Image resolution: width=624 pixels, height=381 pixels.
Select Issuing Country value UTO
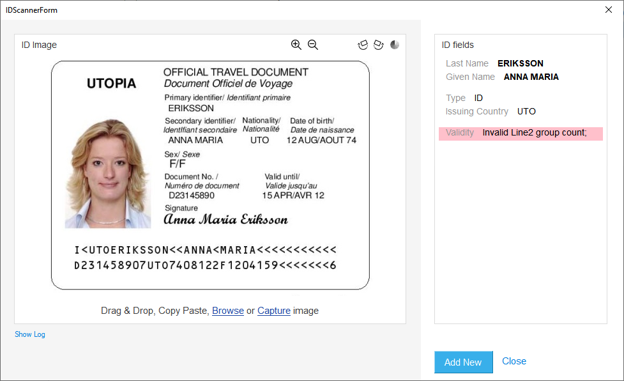(526, 111)
